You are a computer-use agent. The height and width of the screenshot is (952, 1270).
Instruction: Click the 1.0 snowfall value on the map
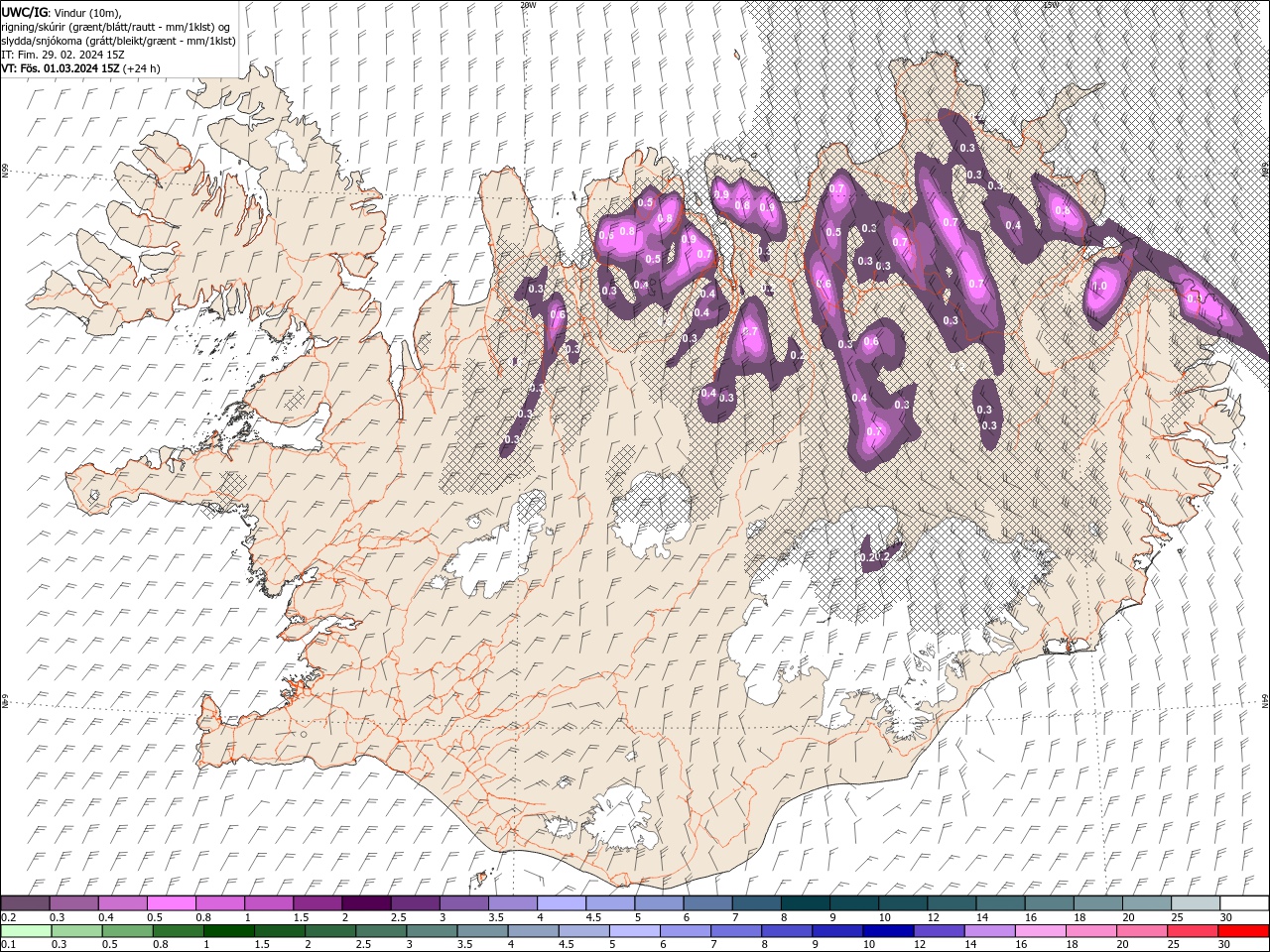coord(1099,287)
